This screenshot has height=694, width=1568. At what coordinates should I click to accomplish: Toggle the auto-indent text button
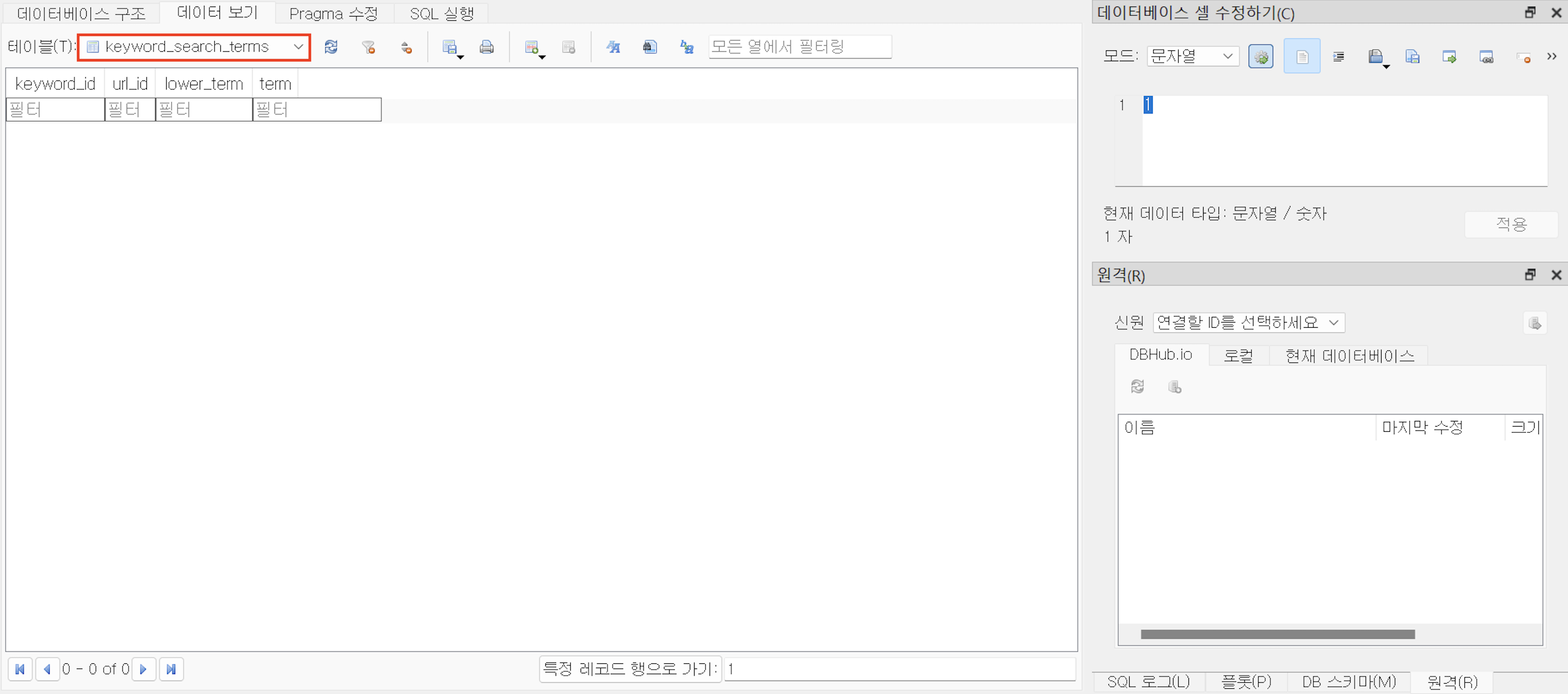click(x=1339, y=56)
